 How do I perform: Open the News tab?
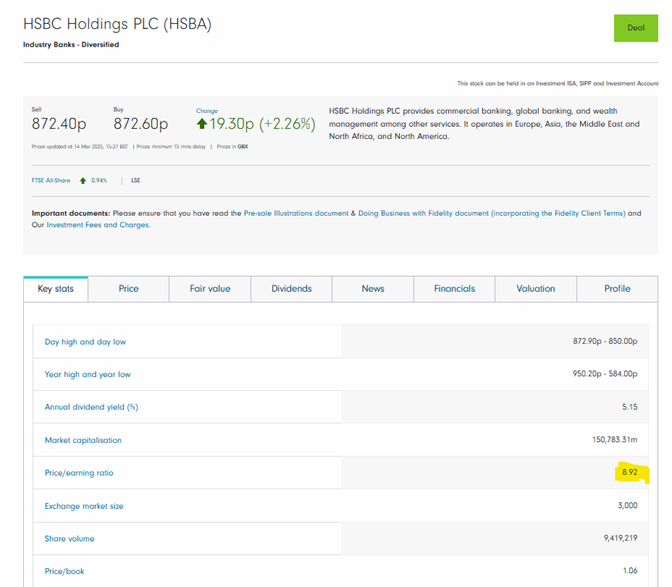(x=373, y=289)
